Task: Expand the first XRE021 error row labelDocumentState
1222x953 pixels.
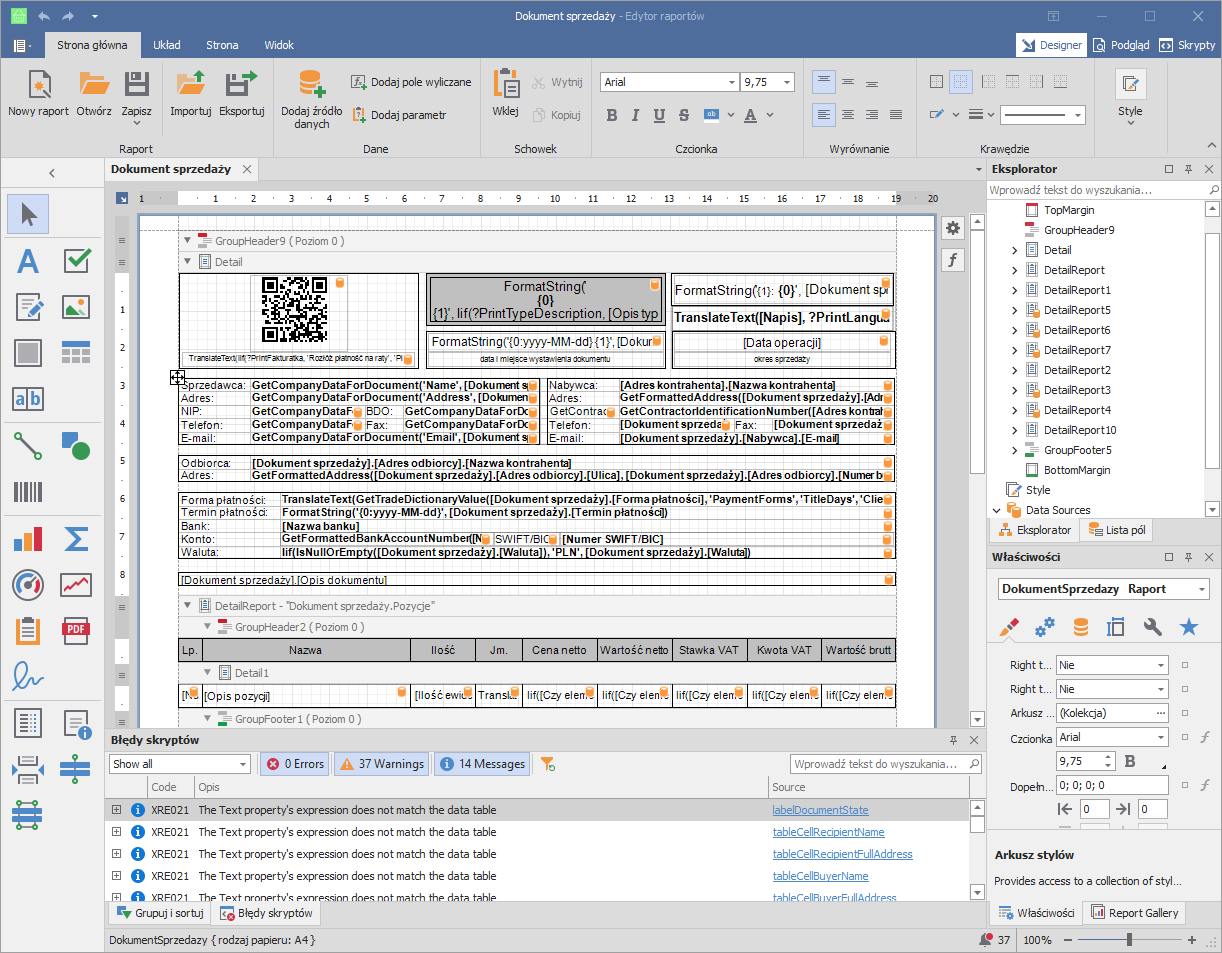Action: [x=117, y=810]
